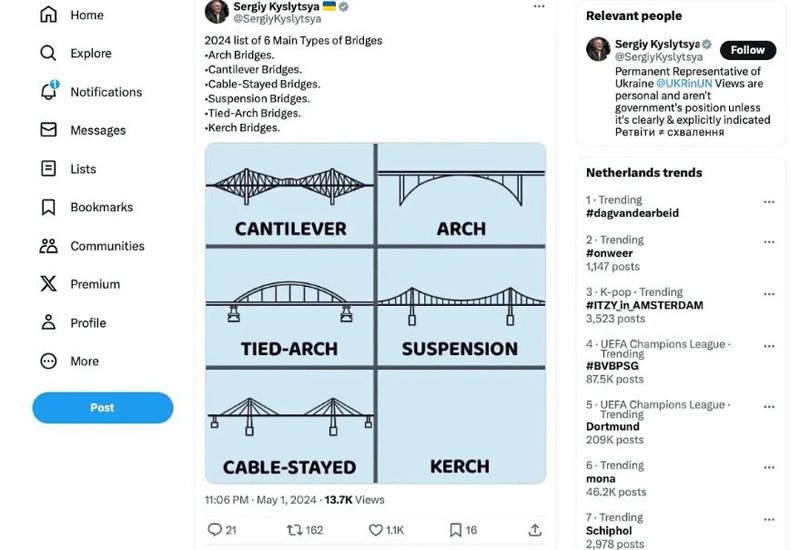Follow Sergiy Kyslytsya
Screen dimensions: 800x550
click(747, 50)
